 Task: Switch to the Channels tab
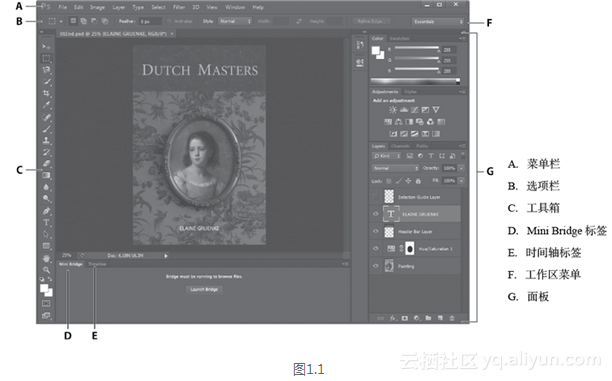400,146
